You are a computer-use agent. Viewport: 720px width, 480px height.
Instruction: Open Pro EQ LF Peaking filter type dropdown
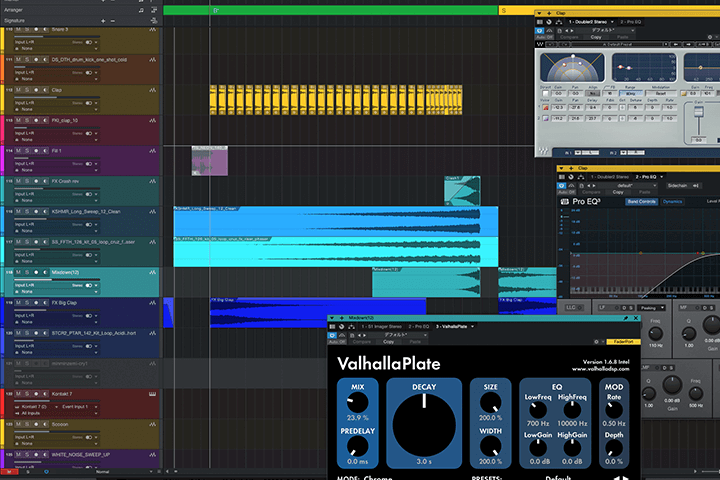[x=652, y=308]
